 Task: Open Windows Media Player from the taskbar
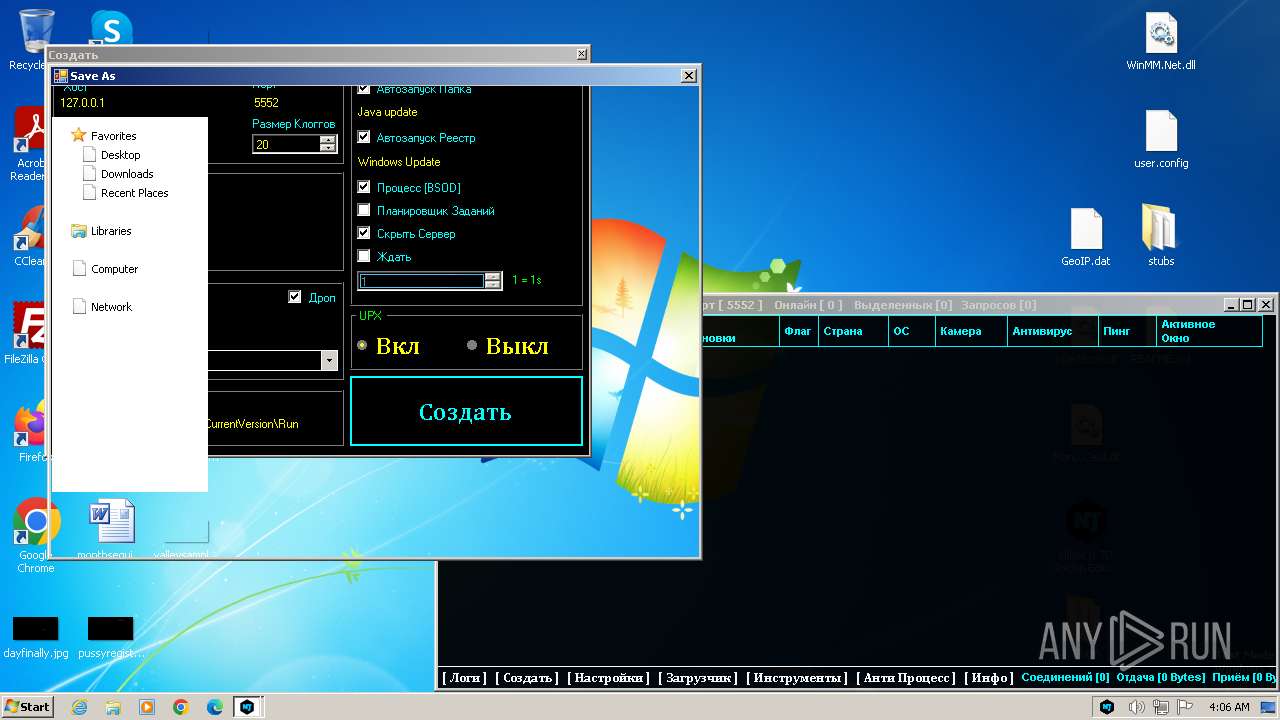147,707
